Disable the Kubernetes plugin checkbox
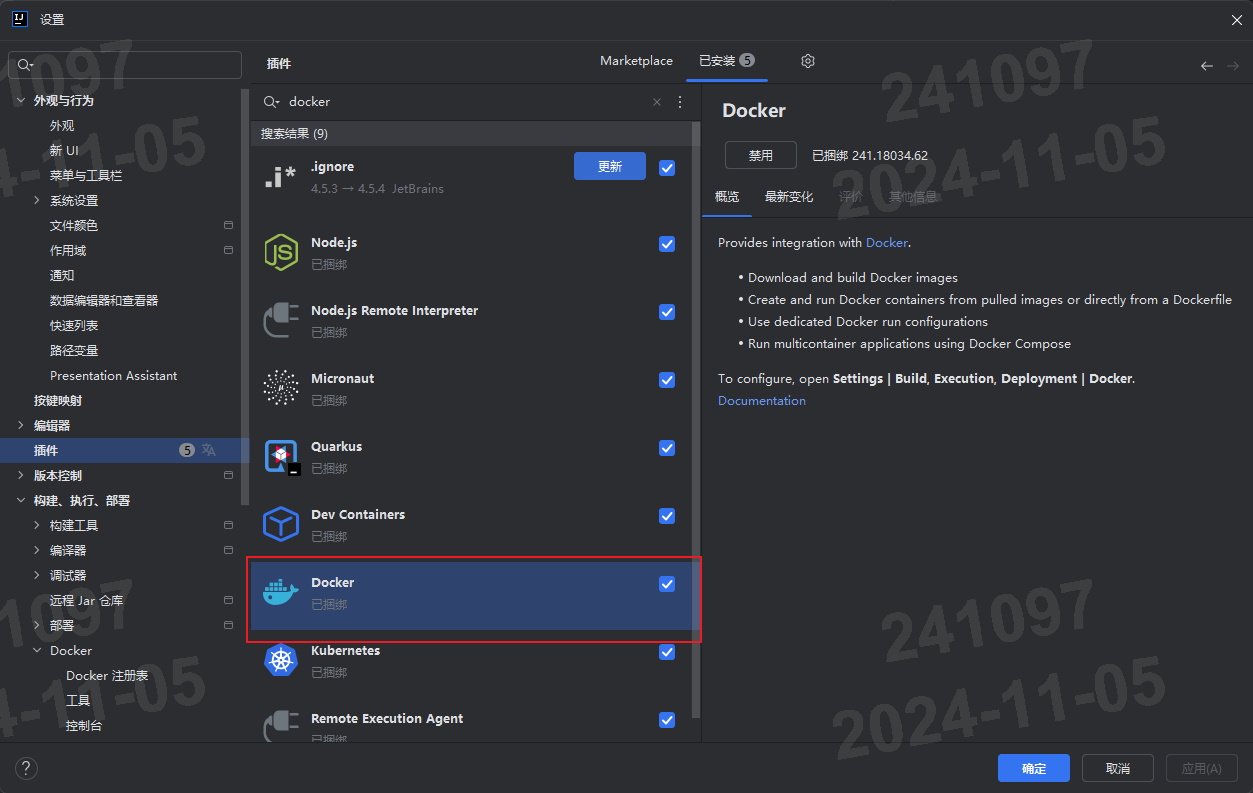The width and height of the screenshot is (1253, 793). 667,652
